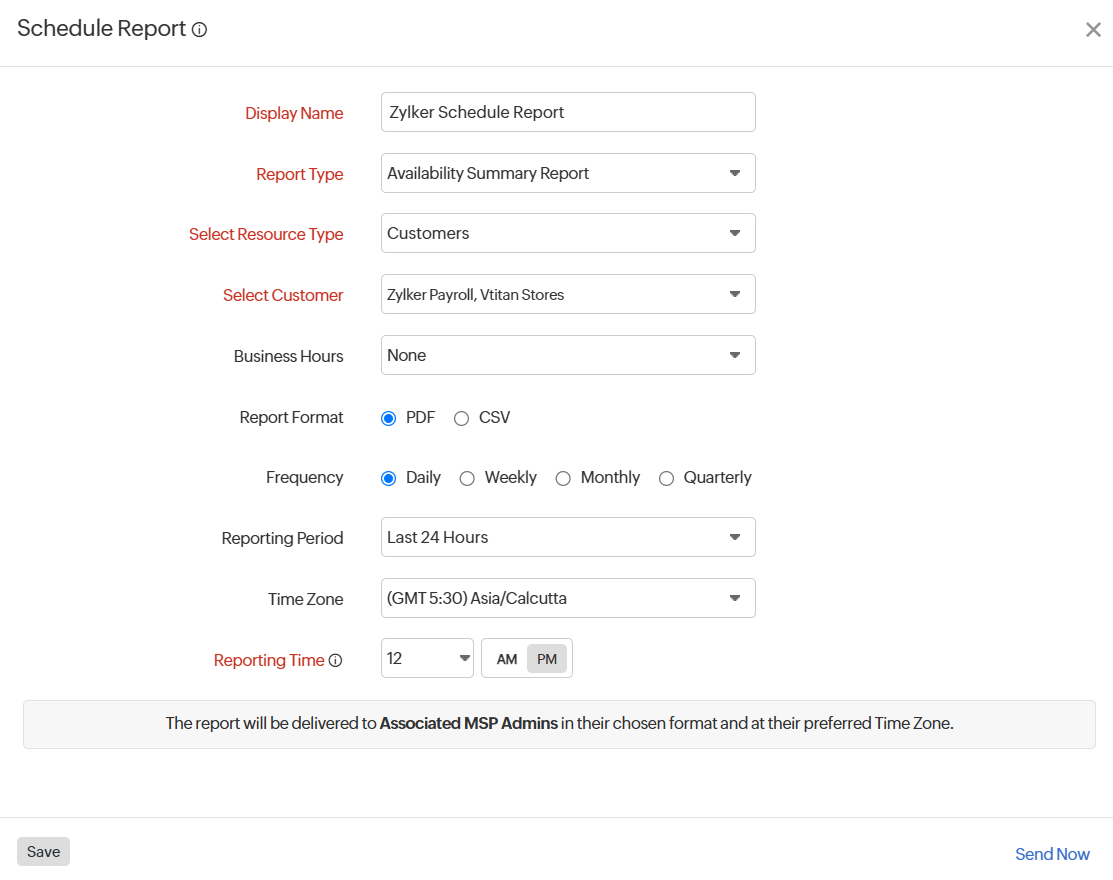Click the info icon next to Reporting Time
1113x880 pixels.
(x=336, y=660)
